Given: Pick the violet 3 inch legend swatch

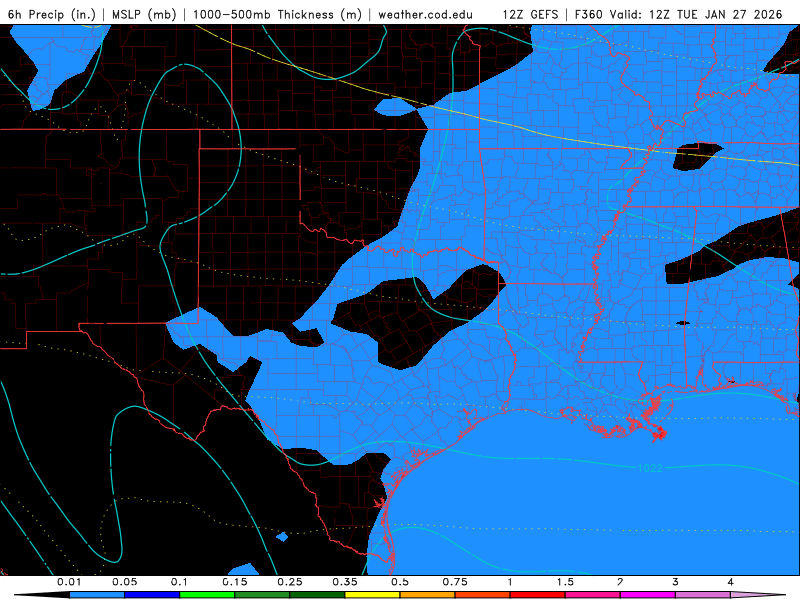Looking at the screenshot, I should (x=703, y=595).
